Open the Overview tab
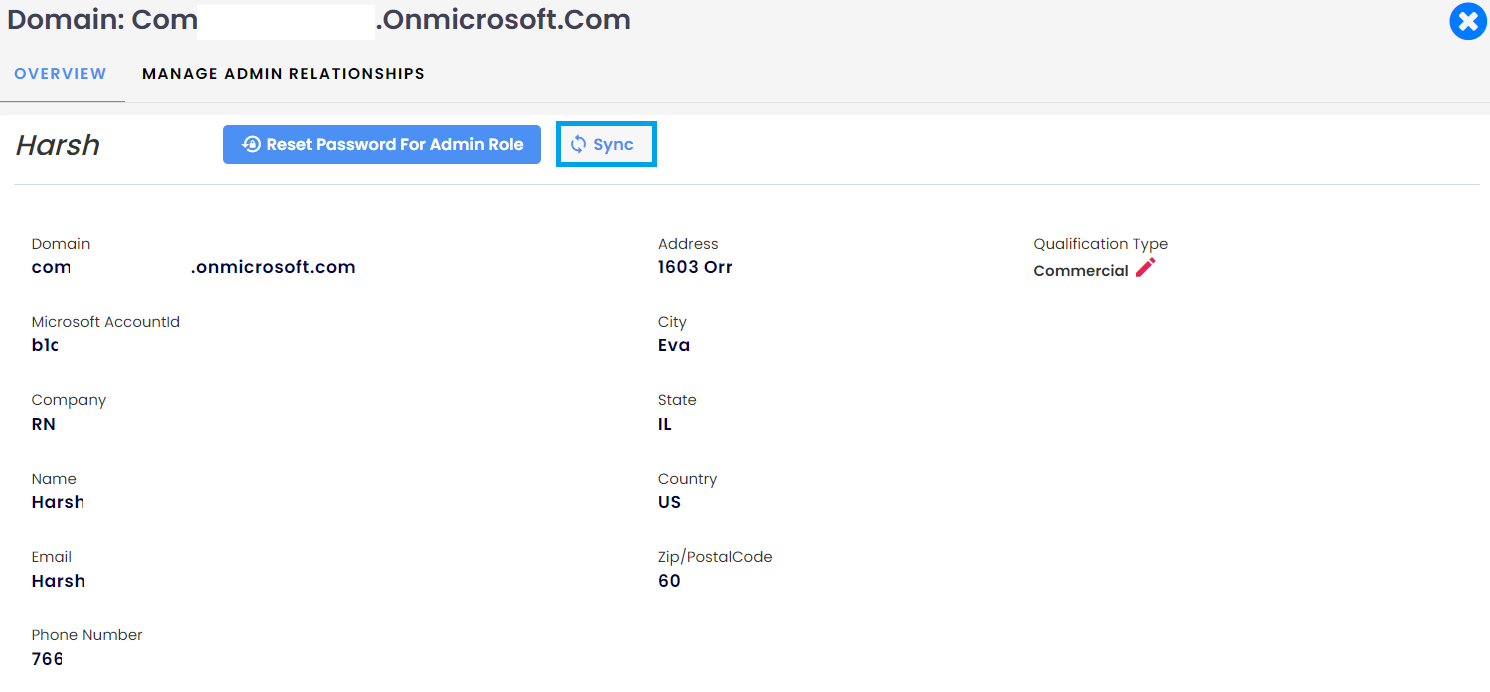Image resolution: width=1490 pixels, height=692 pixels. [60, 74]
